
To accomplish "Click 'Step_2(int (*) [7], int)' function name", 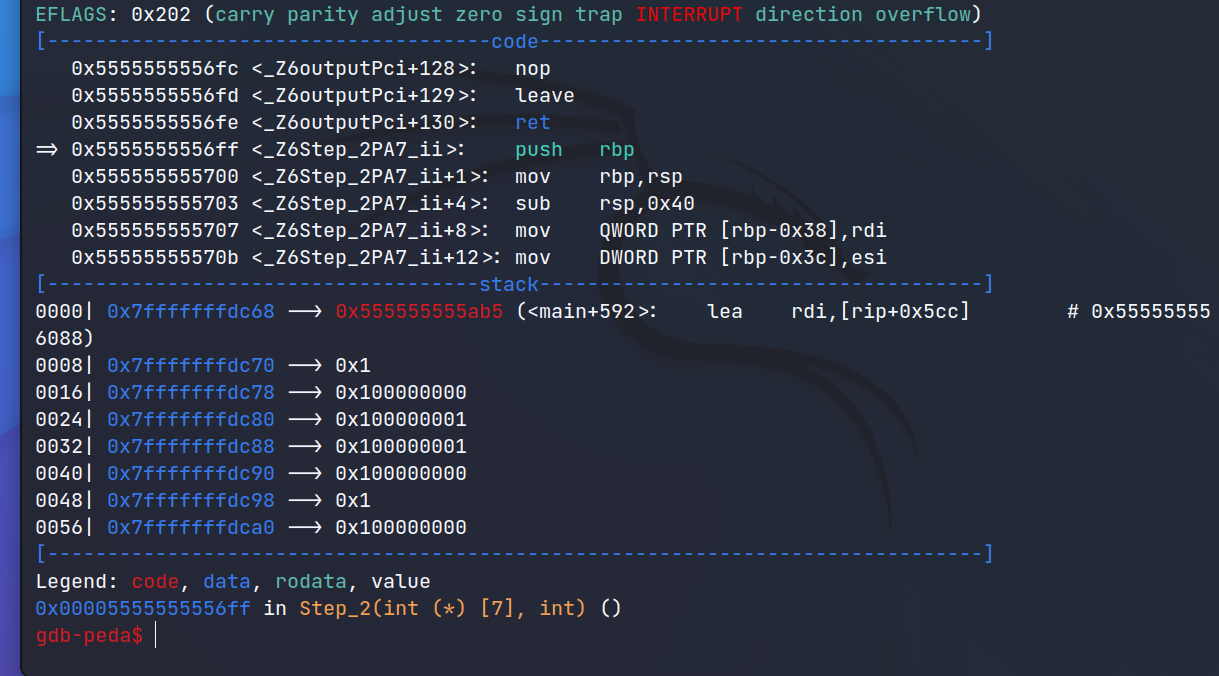I will click(443, 608).
